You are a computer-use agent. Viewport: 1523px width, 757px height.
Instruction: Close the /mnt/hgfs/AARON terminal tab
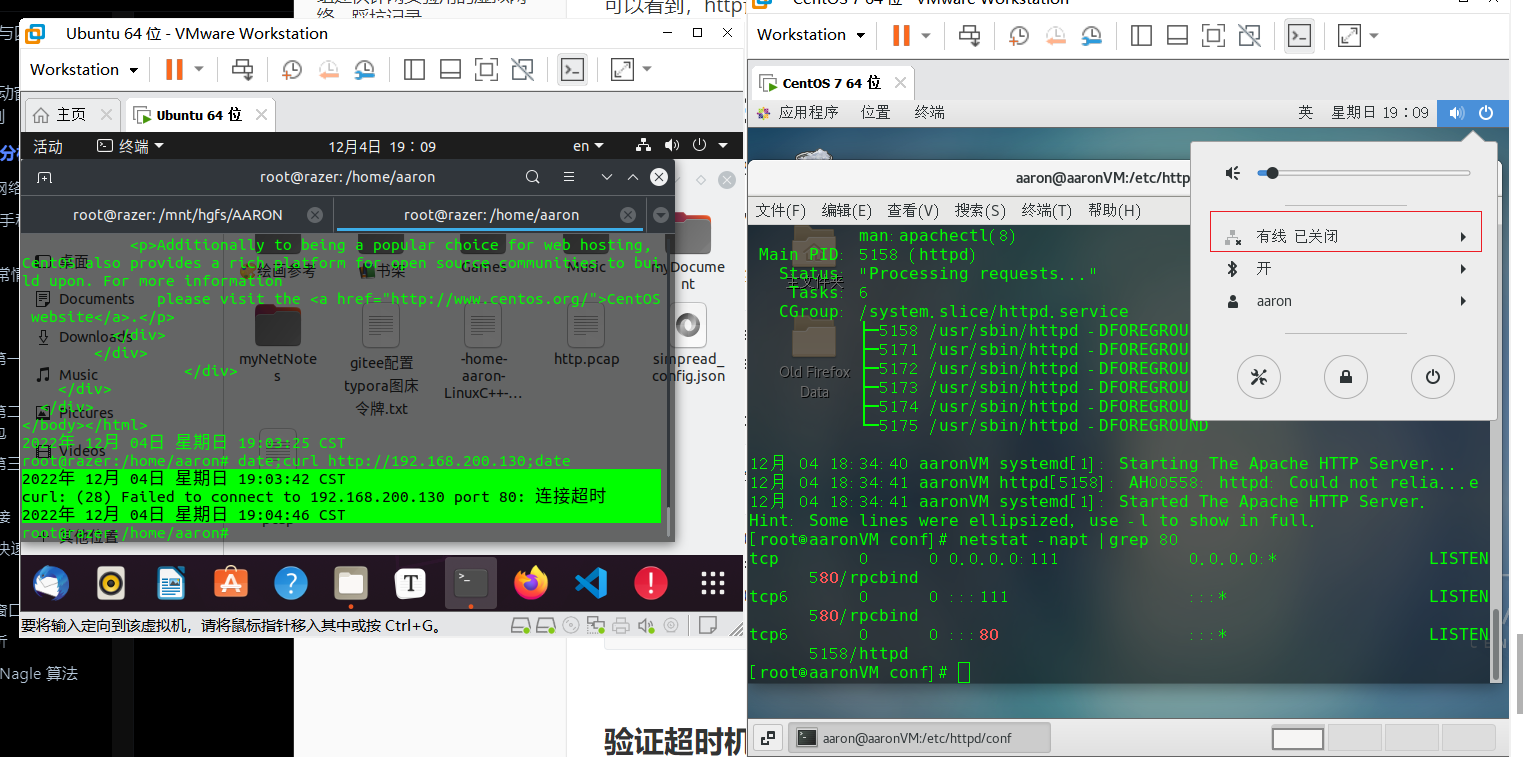point(315,214)
